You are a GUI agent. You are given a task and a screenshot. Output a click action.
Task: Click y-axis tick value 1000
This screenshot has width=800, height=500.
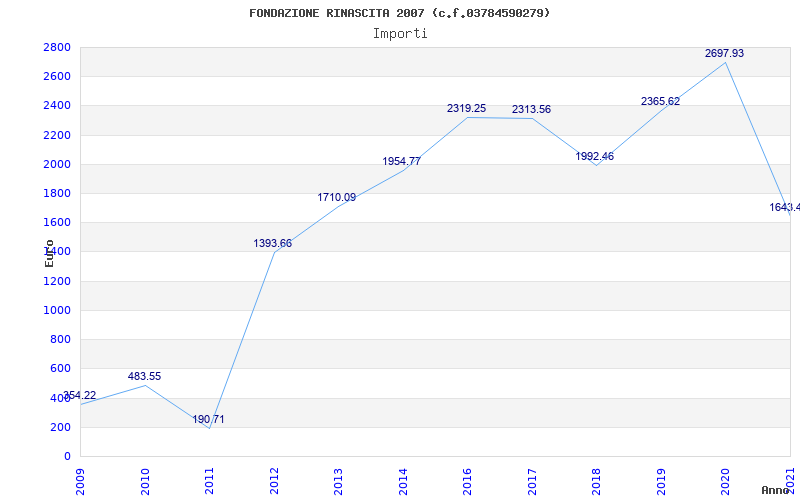tap(57, 310)
